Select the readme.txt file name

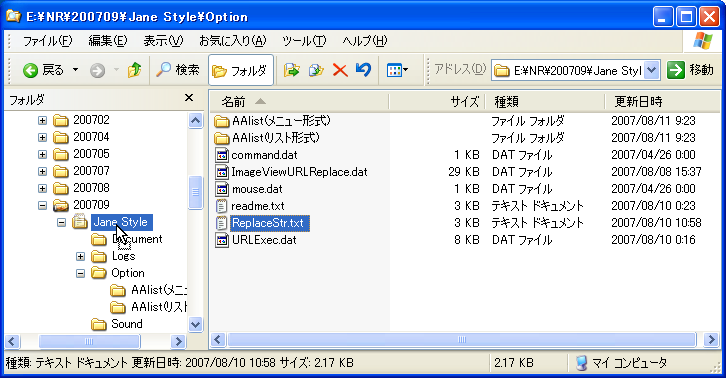[x=258, y=206]
